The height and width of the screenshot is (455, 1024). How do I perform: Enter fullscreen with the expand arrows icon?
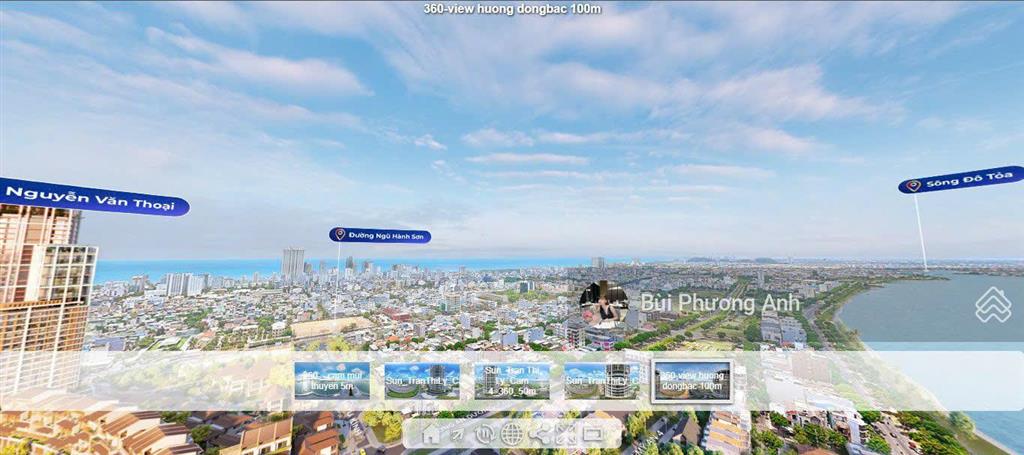pos(566,434)
